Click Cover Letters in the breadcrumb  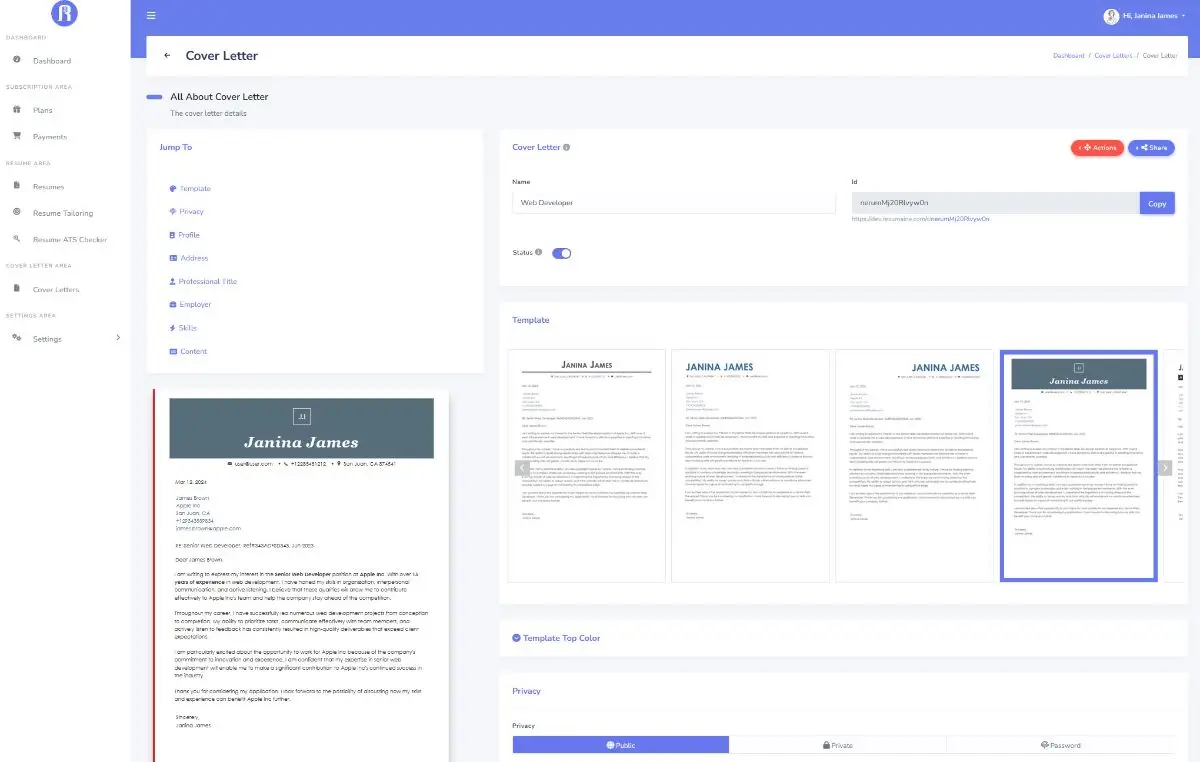coord(1114,56)
